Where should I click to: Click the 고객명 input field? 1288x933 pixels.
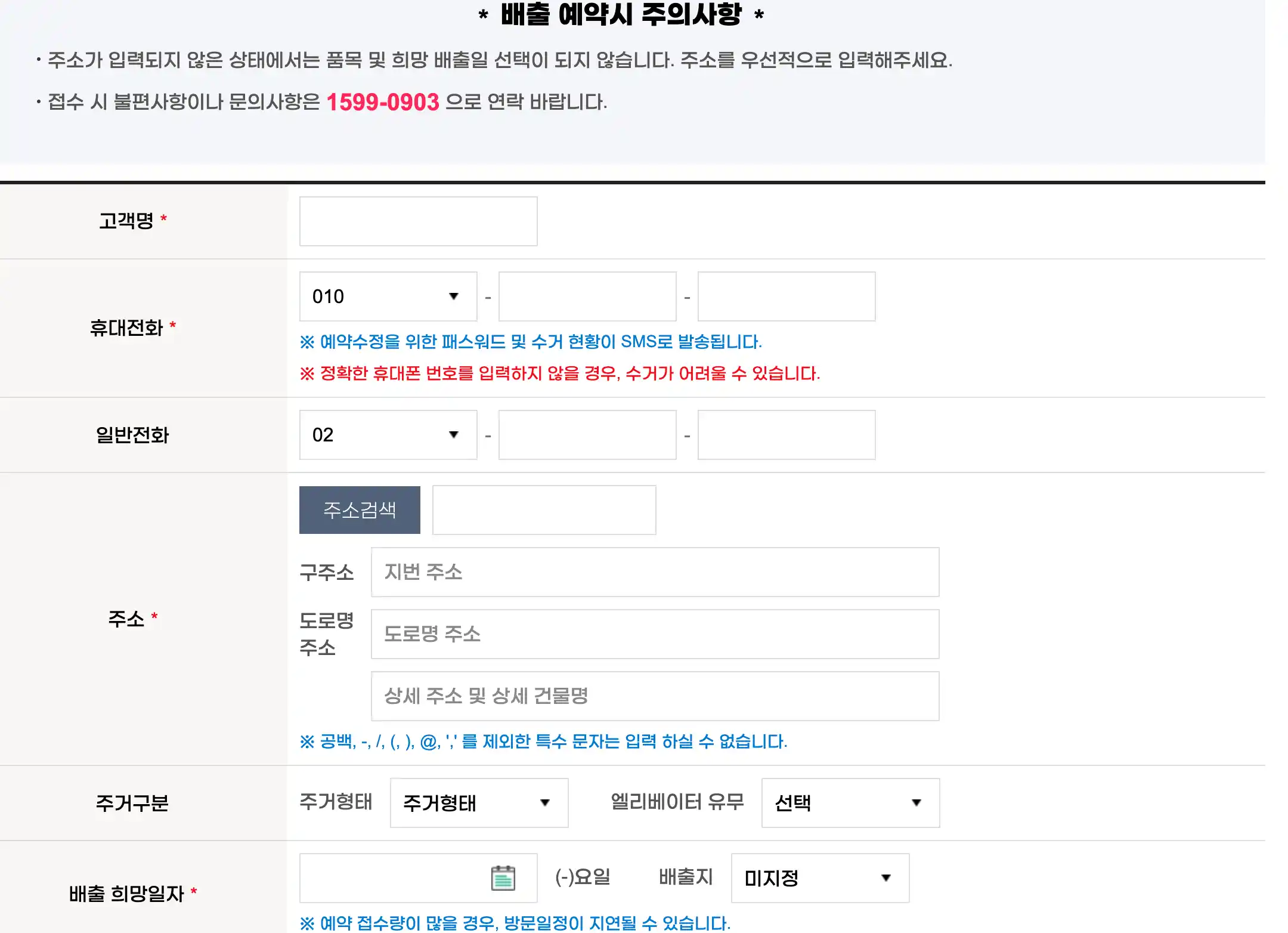pos(418,221)
